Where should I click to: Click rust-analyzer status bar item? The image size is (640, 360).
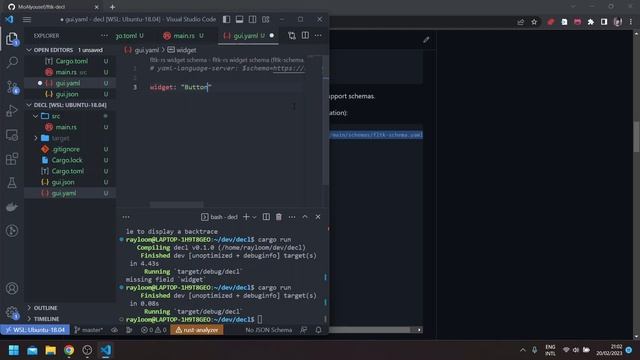[x=197, y=330]
